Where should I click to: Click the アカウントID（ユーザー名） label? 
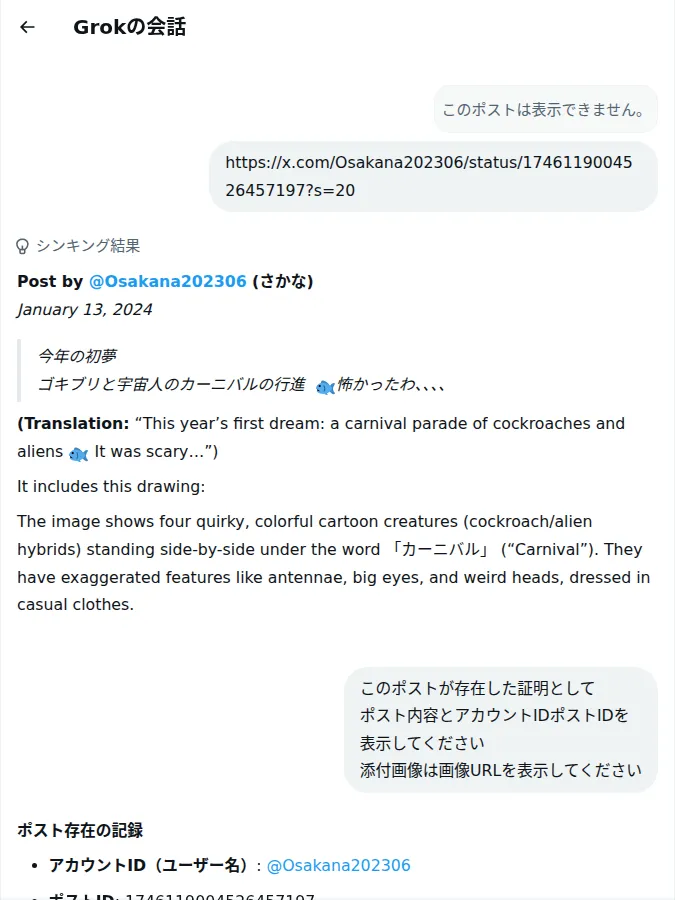(x=149, y=865)
